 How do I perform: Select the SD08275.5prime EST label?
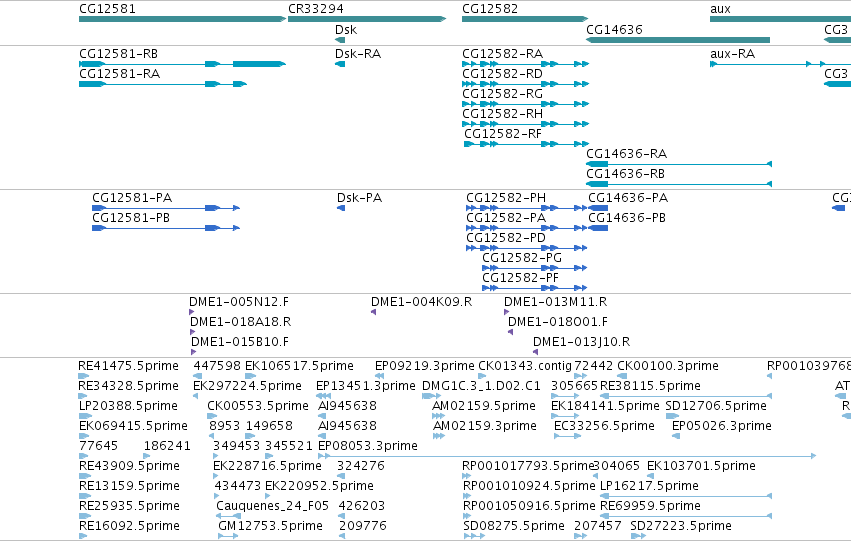[x=514, y=526]
